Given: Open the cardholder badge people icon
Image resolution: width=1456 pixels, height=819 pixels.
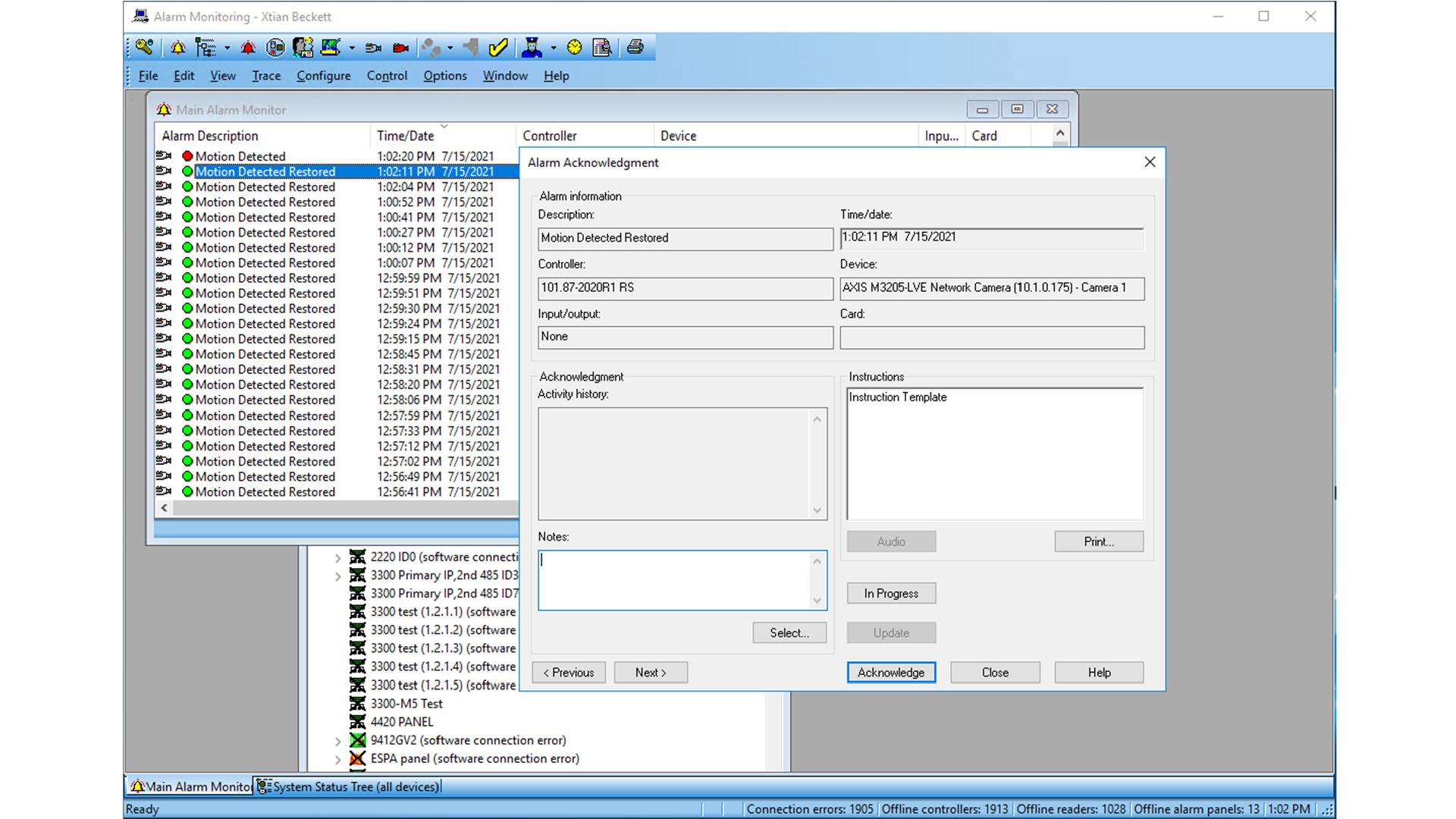Looking at the screenshot, I should (303, 48).
